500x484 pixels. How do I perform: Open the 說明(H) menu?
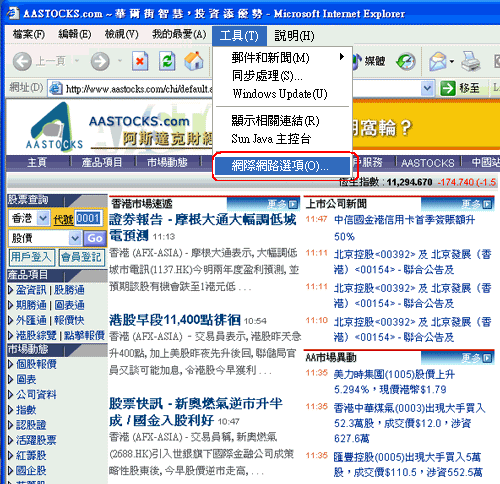(x=294, y=36)
